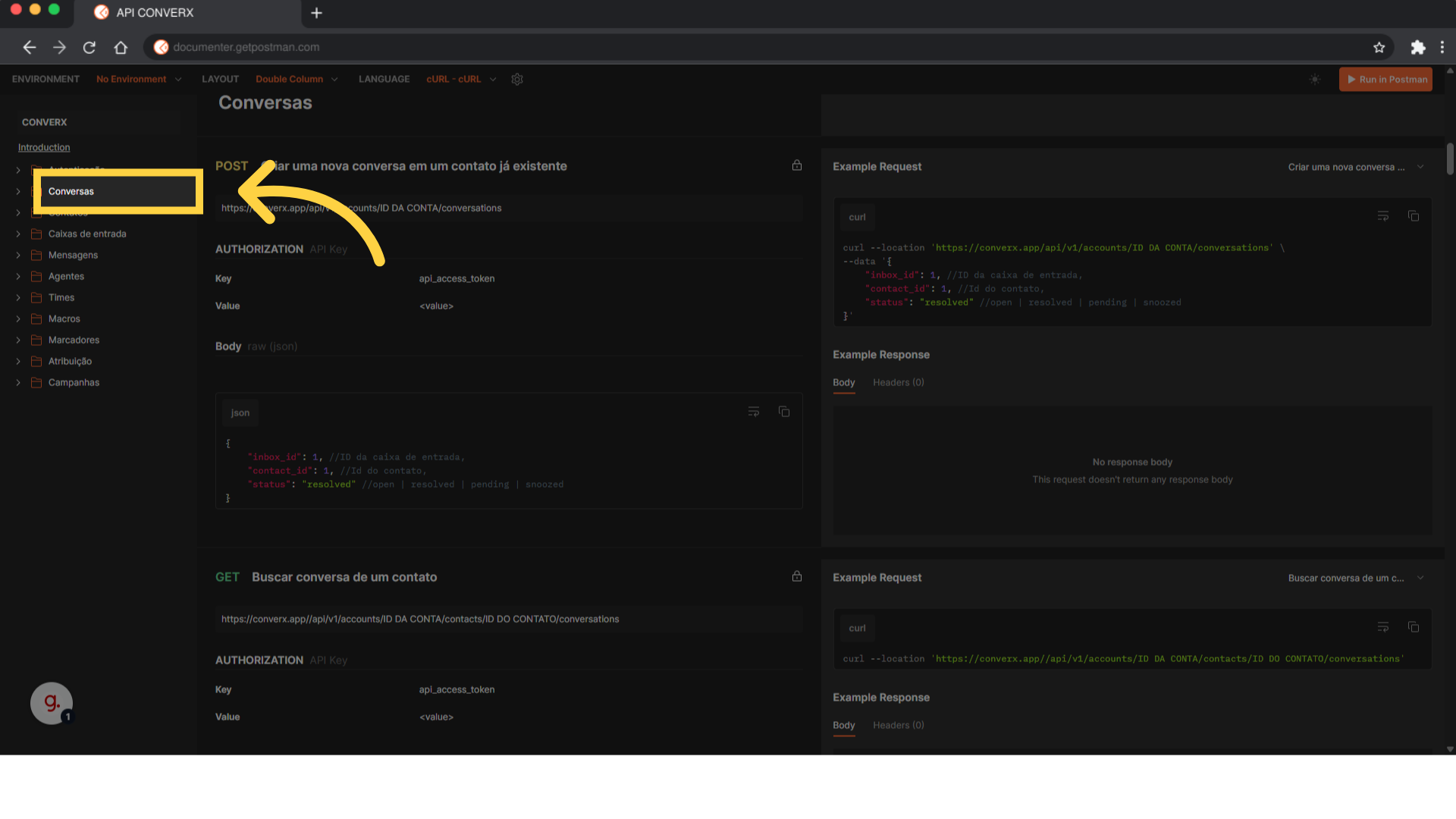1456x819 pixels.
Task: Open the chat widget bubble icon
Action: 52,703
